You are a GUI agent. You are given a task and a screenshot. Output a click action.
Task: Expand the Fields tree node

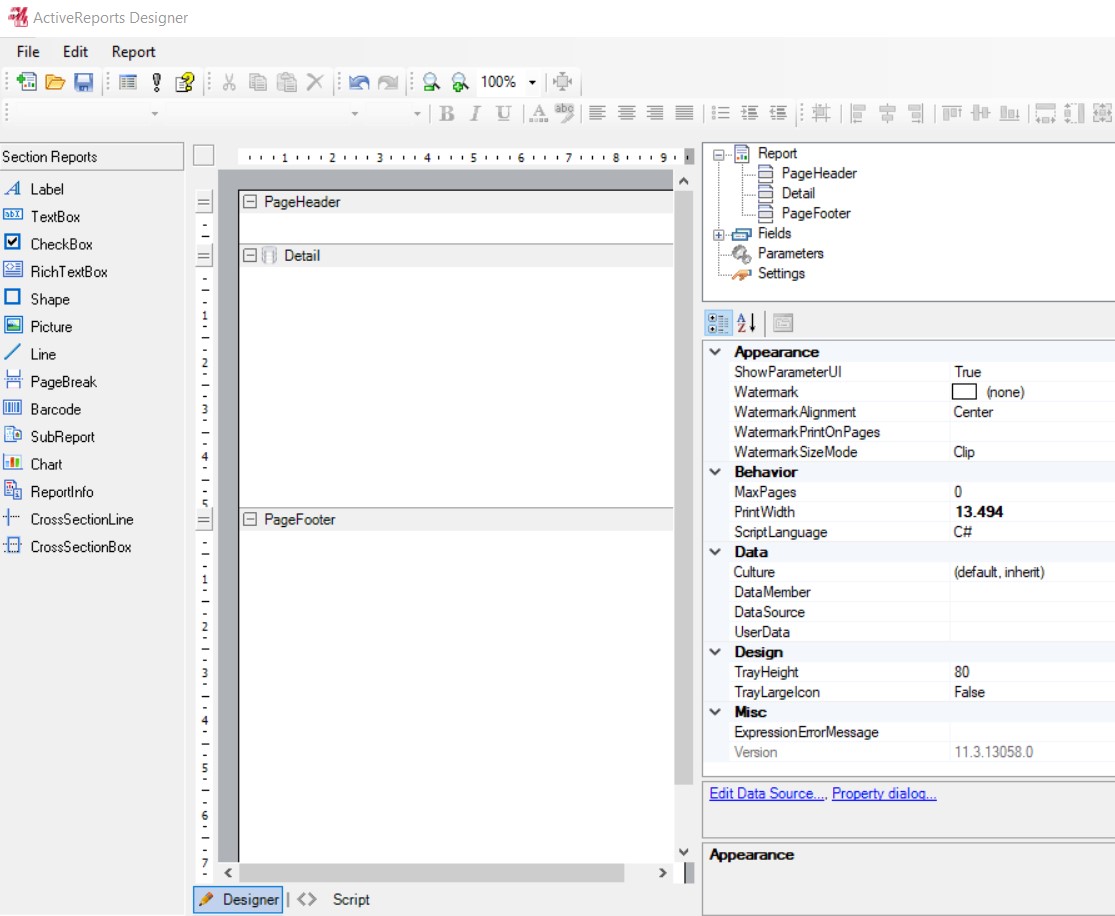(718, 235)
